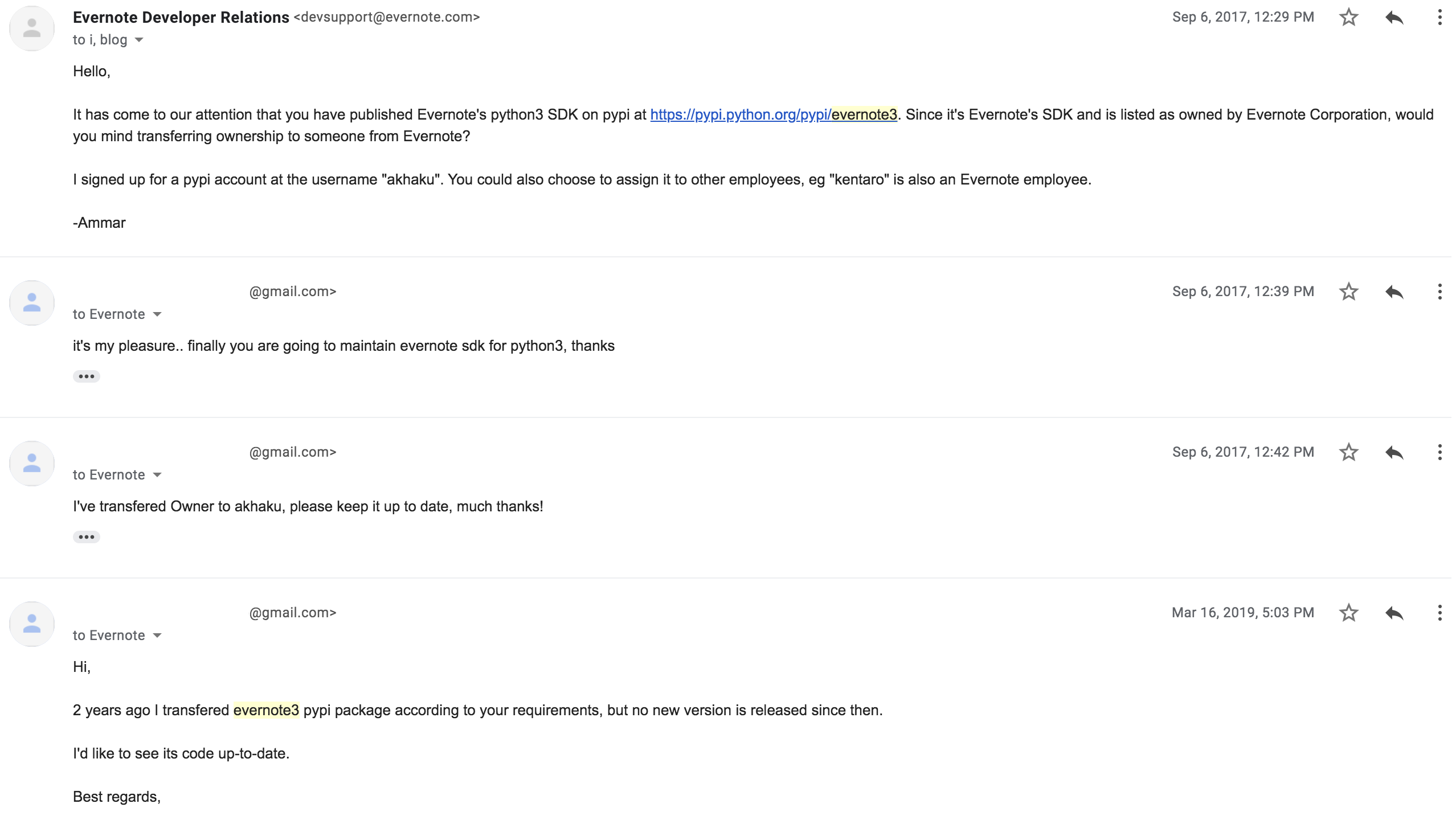Expand recipient details next to "to i, blog"
1456x820 pixels.
coord(139,40)
